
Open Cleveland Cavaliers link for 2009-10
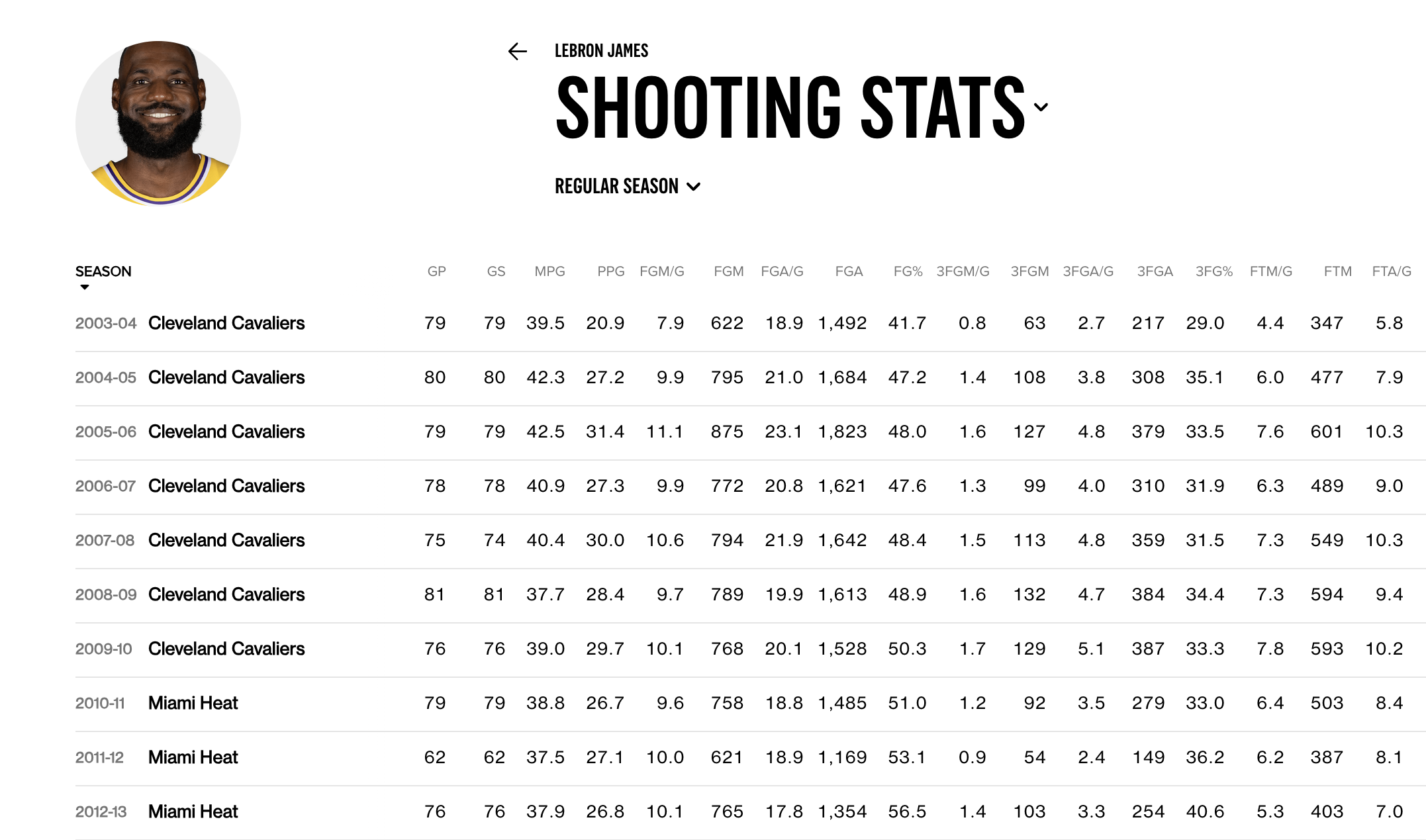[226, 649]
